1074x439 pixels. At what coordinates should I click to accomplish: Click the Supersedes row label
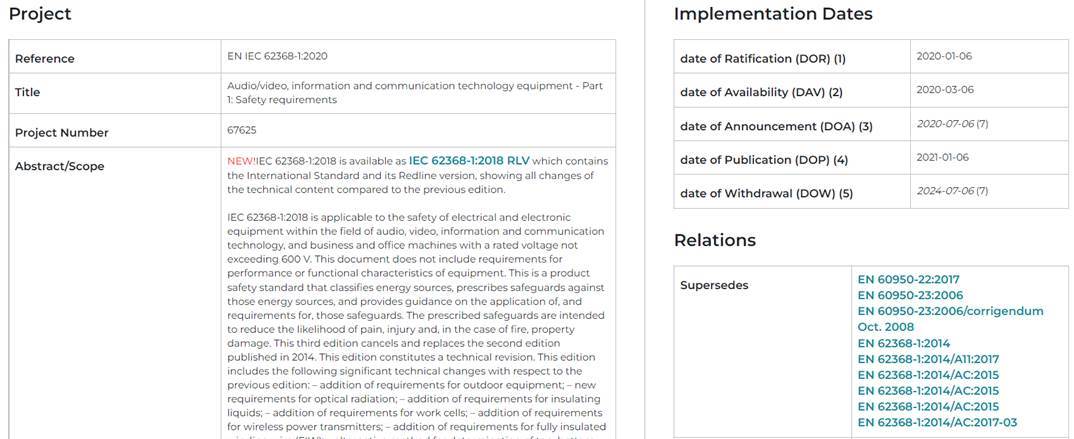(714, 286)
